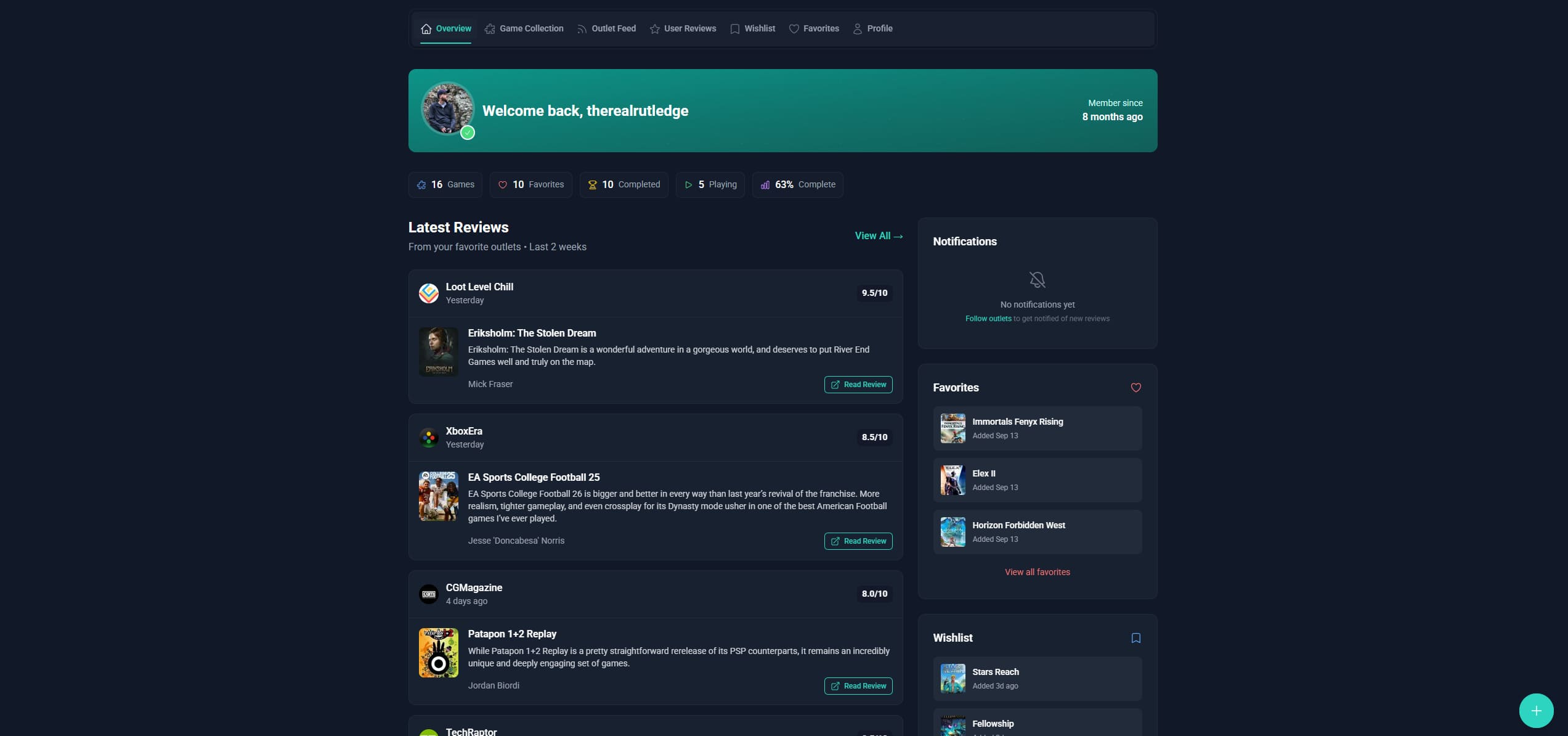Click the green verified badge on avatar

(468, 133)
